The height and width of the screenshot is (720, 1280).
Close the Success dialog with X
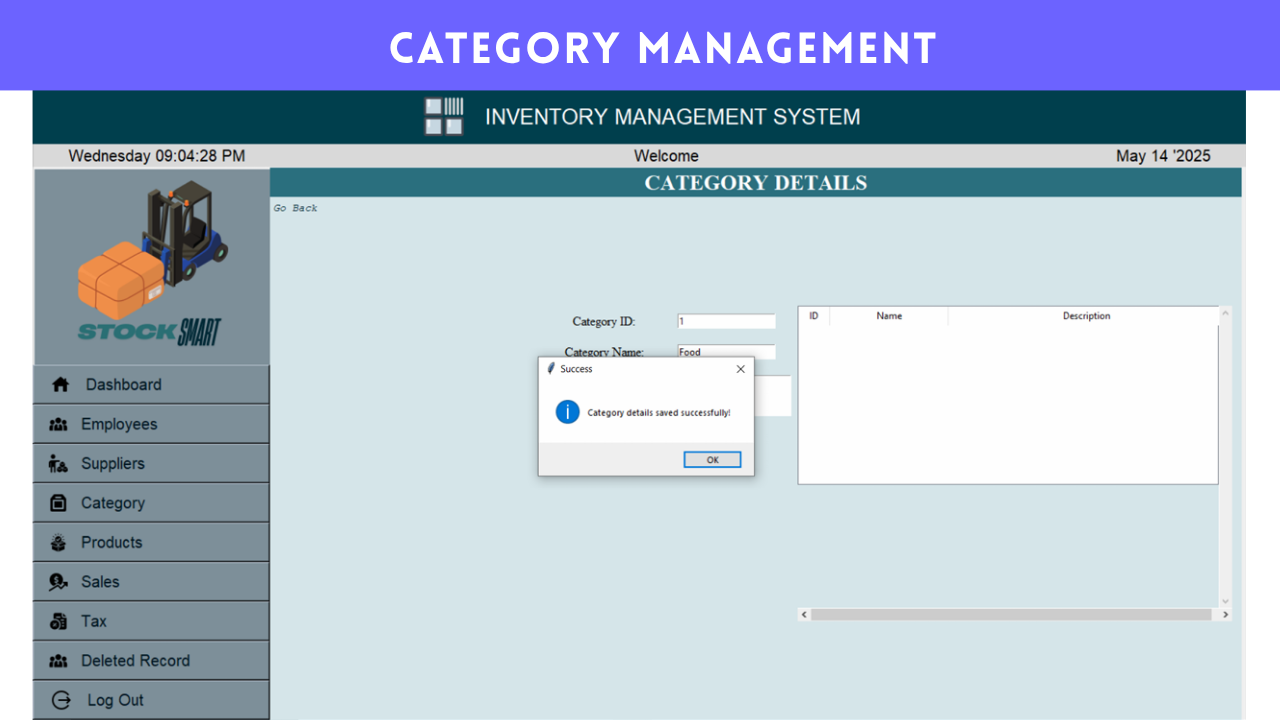[x=740, y=369]
